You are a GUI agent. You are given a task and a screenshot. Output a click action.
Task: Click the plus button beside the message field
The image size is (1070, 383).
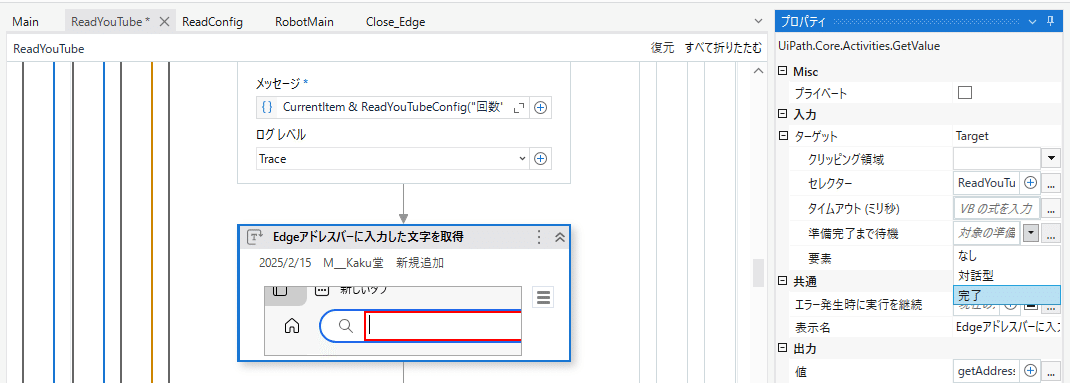point(540,107)
